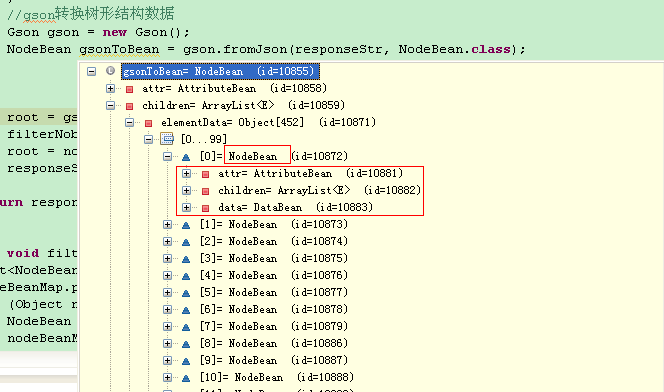The image size is (664, 392).
Task: Click the blue triangle icon of [2]
Action: [186, 242]
